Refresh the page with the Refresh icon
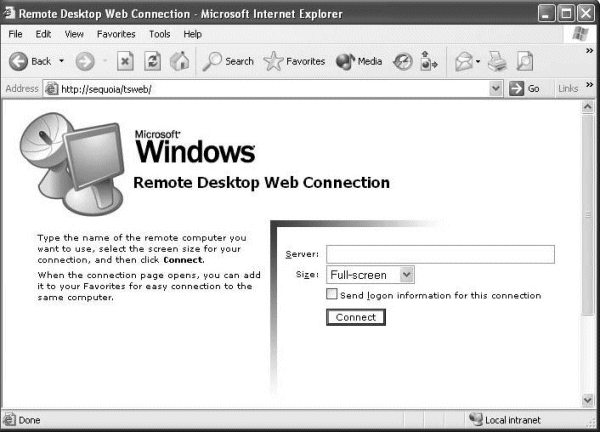600x432 pixels. coord(152,61)
